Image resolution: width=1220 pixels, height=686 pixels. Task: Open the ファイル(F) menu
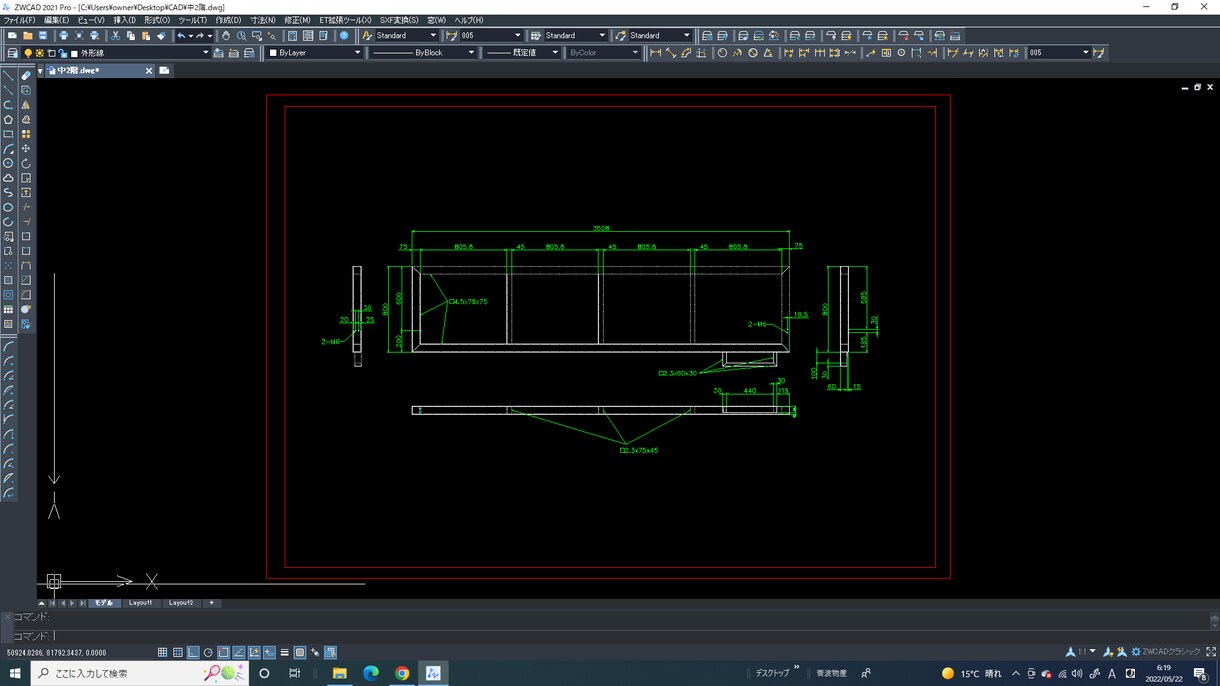tap(19, 20)
